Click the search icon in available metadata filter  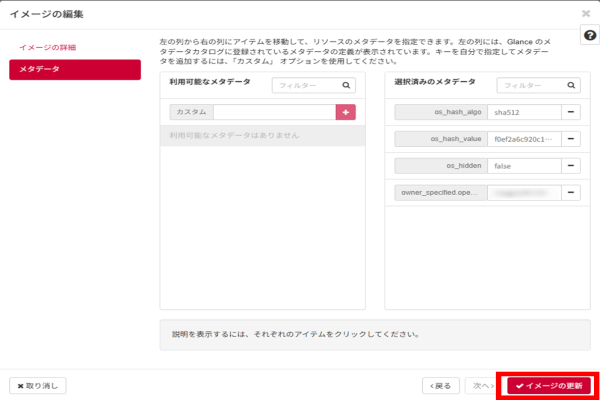tap(346, 86)
